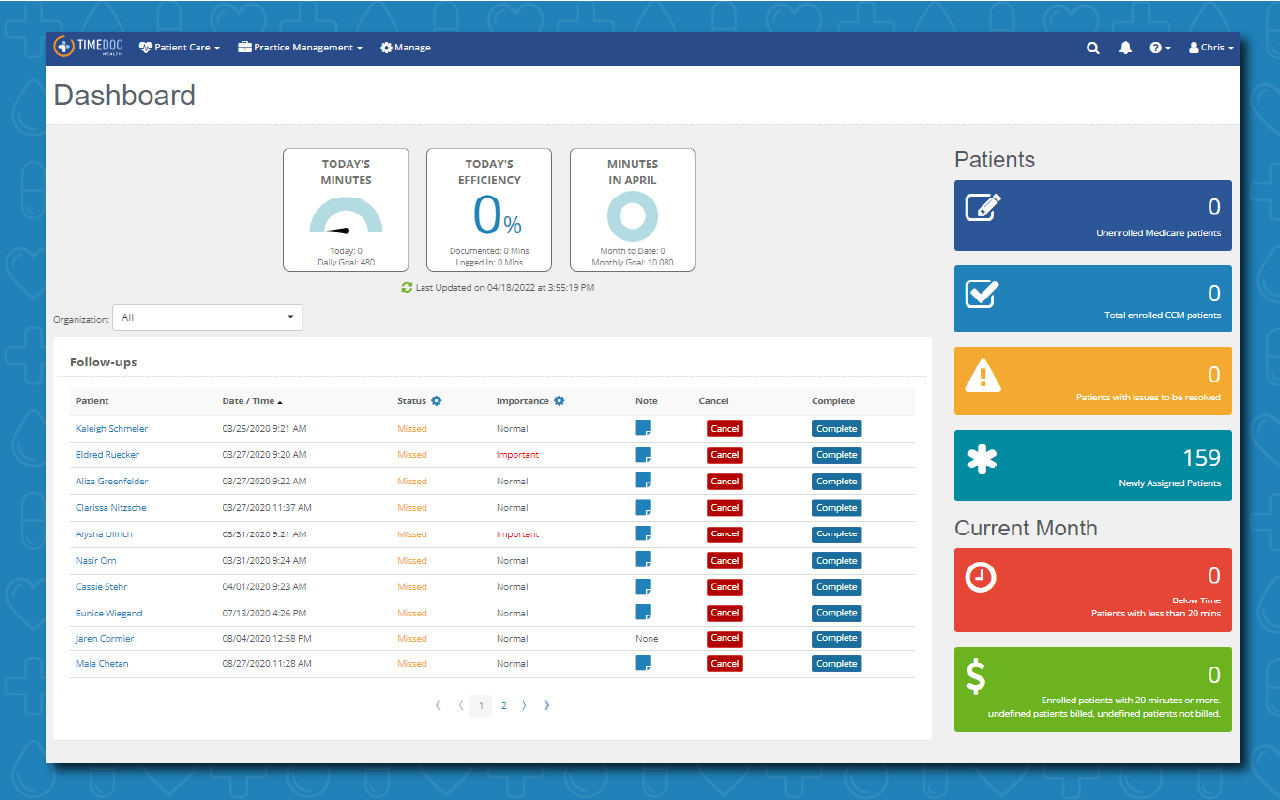Viewport: 1280px width, 800px height.
Task: Open patient Clarissa Nitzsche
Action: pos(109,507)
